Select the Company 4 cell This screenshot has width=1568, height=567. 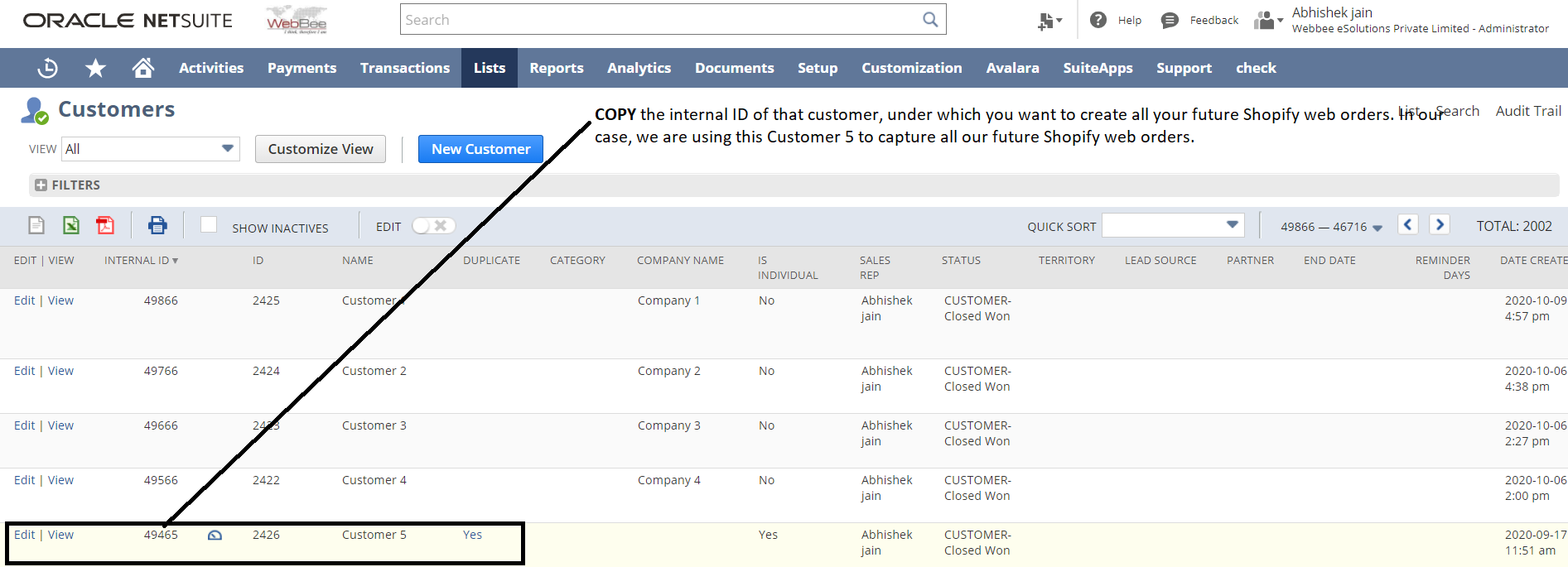668,480
